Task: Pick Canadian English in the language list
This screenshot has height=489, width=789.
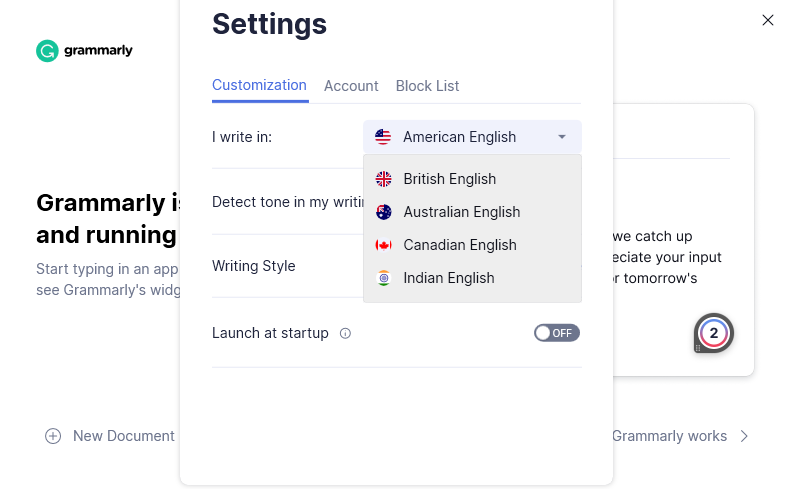Action: pyautogui.click(x=460, y=245)
